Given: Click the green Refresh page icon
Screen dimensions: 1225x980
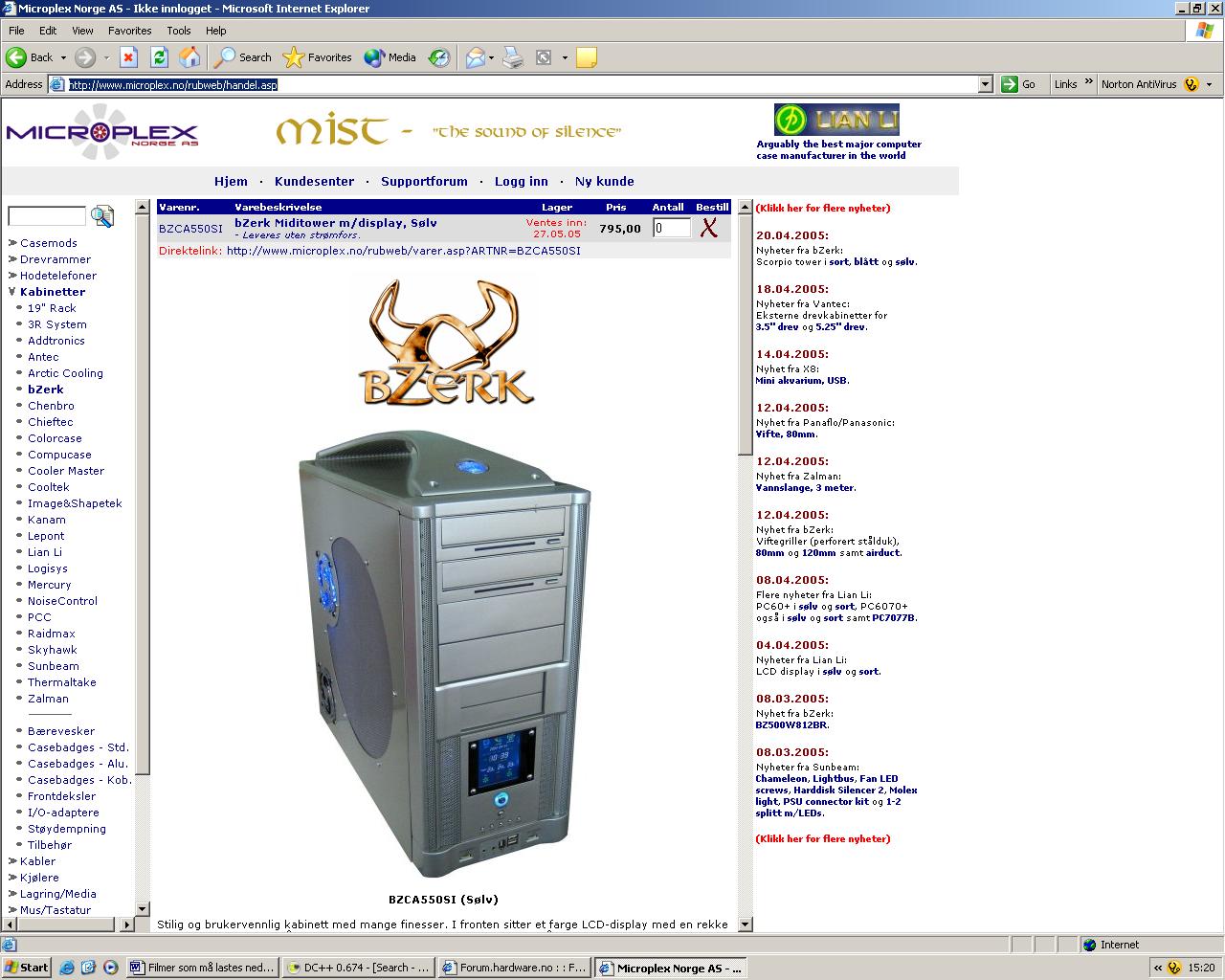Looking at the screenshot, I should pyautogui.click(x=159, y=57).
